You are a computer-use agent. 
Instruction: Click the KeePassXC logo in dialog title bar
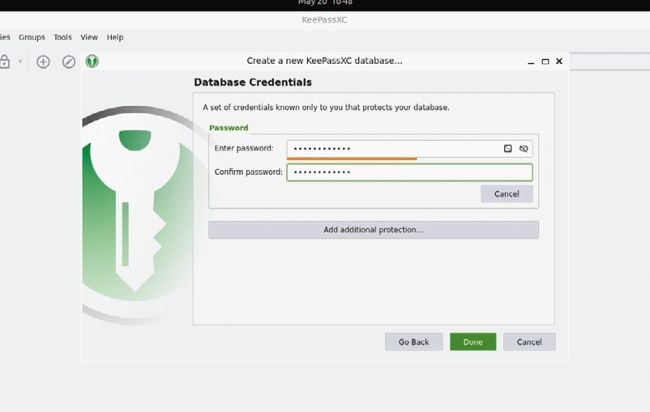(92, 61)
